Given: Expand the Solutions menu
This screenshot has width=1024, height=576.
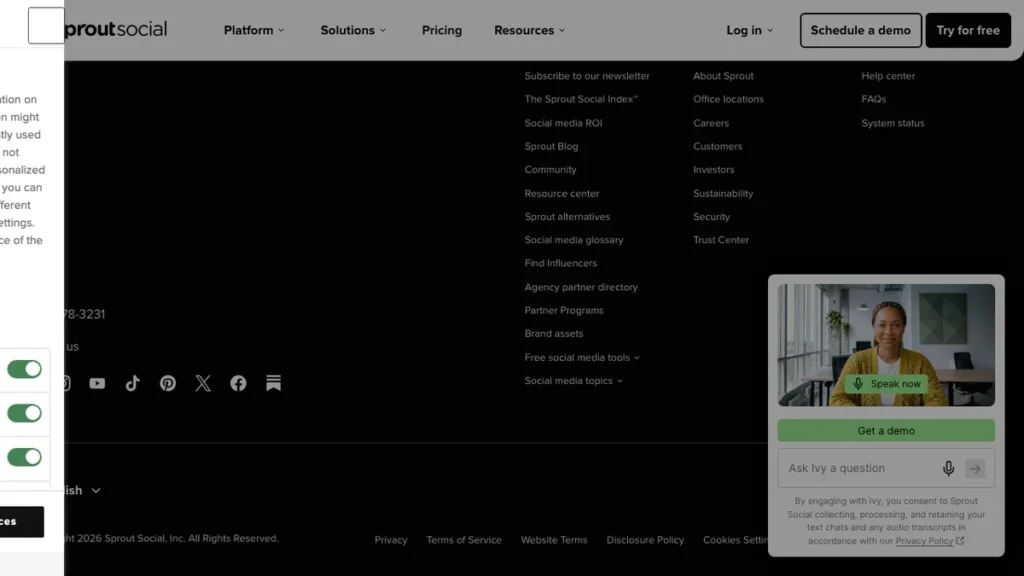Looking at the screenshot, I should pos(353,30).
